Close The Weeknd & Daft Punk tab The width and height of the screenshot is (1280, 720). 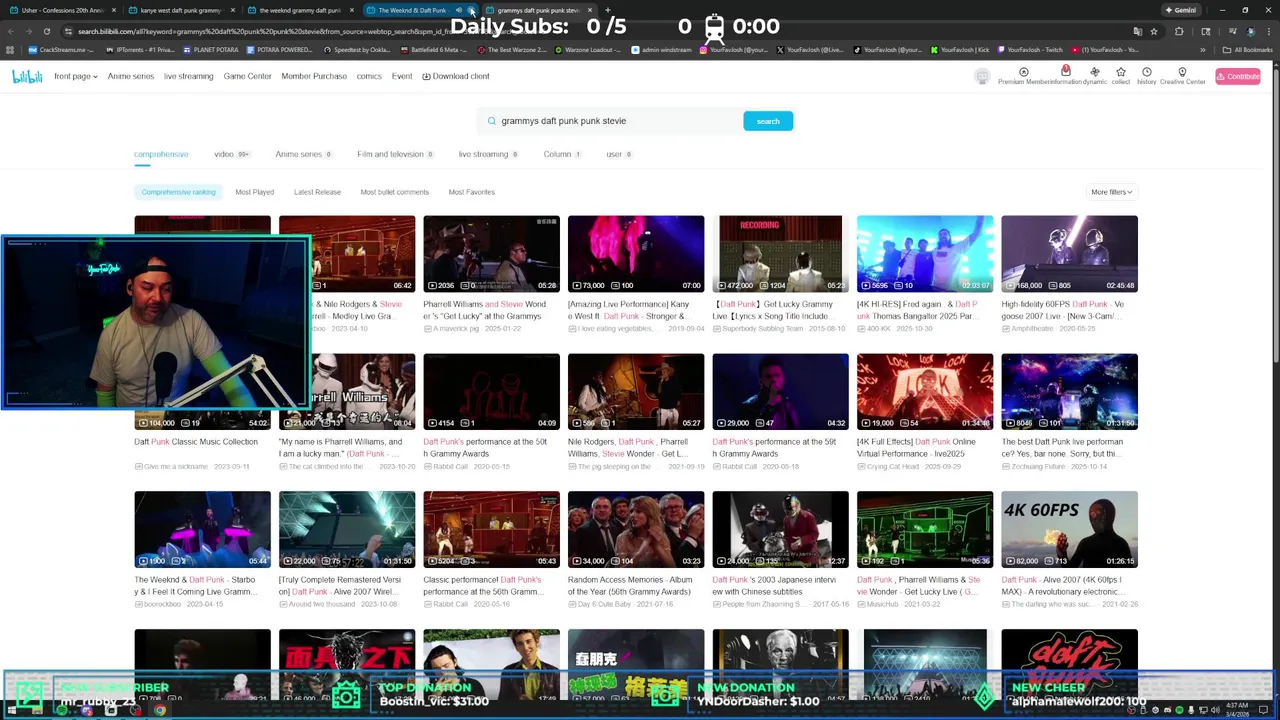coord(471,10)
